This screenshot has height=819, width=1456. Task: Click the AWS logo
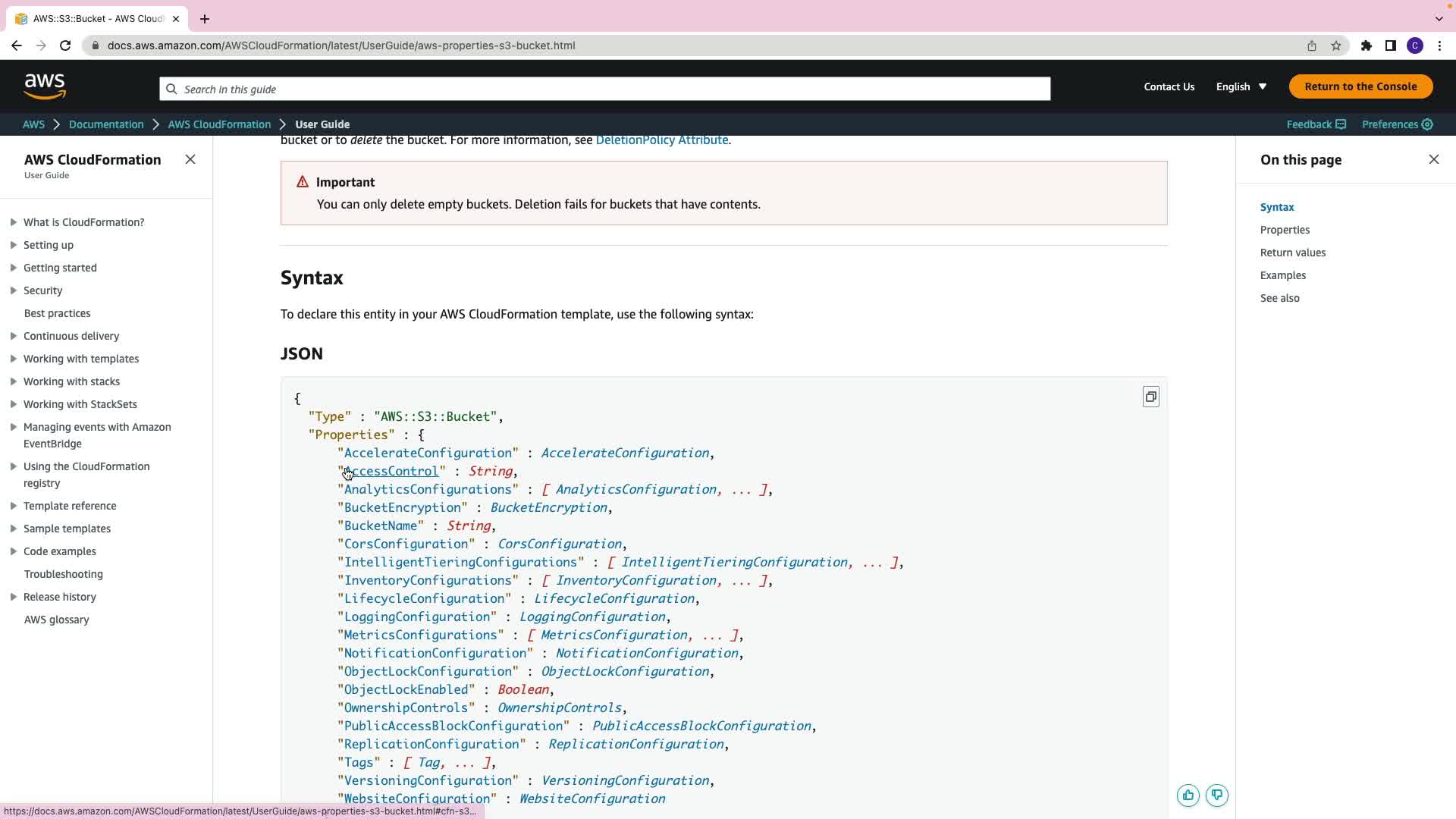tap(45, 86)
